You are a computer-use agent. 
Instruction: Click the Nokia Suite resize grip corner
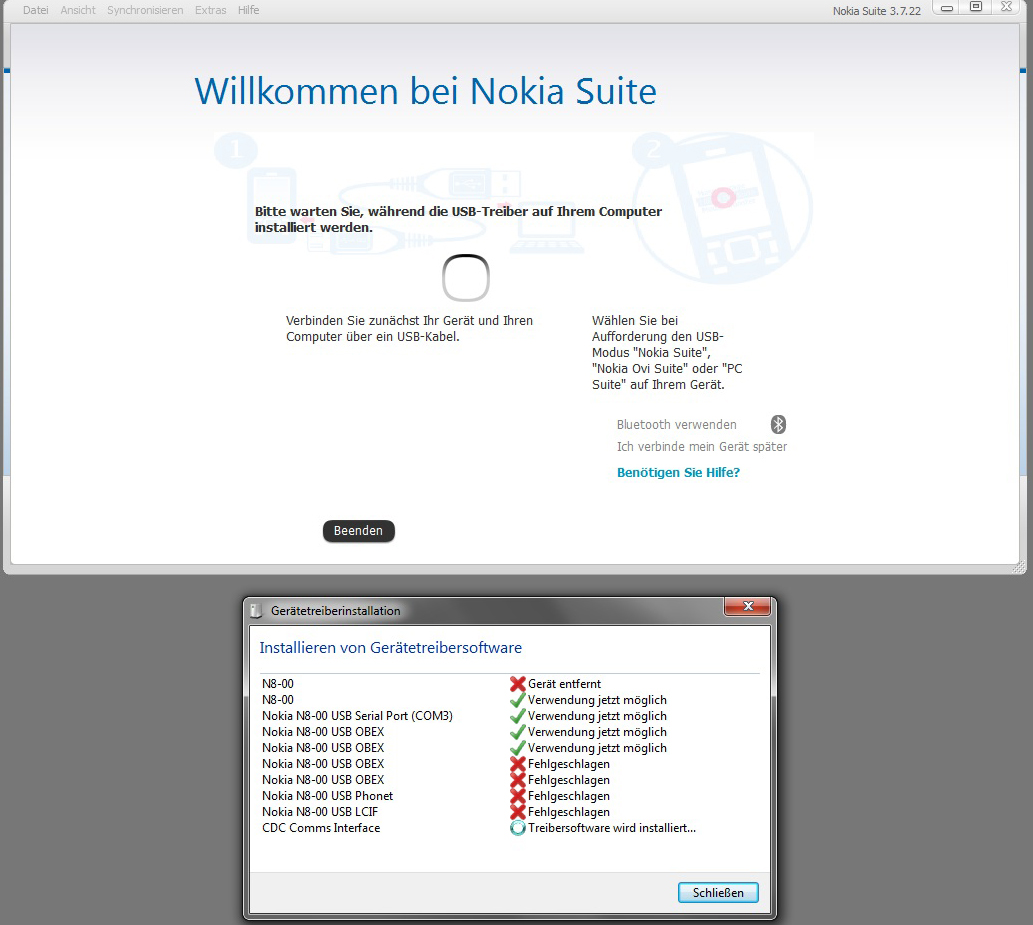[x=1019, y=566]
